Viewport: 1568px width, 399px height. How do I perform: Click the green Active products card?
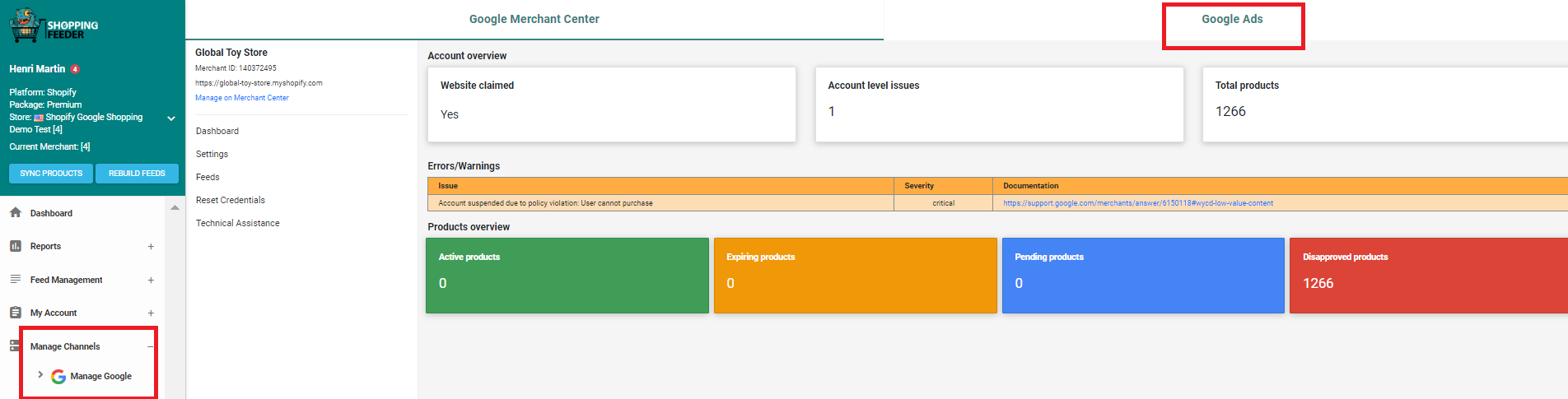click(567, 276)
